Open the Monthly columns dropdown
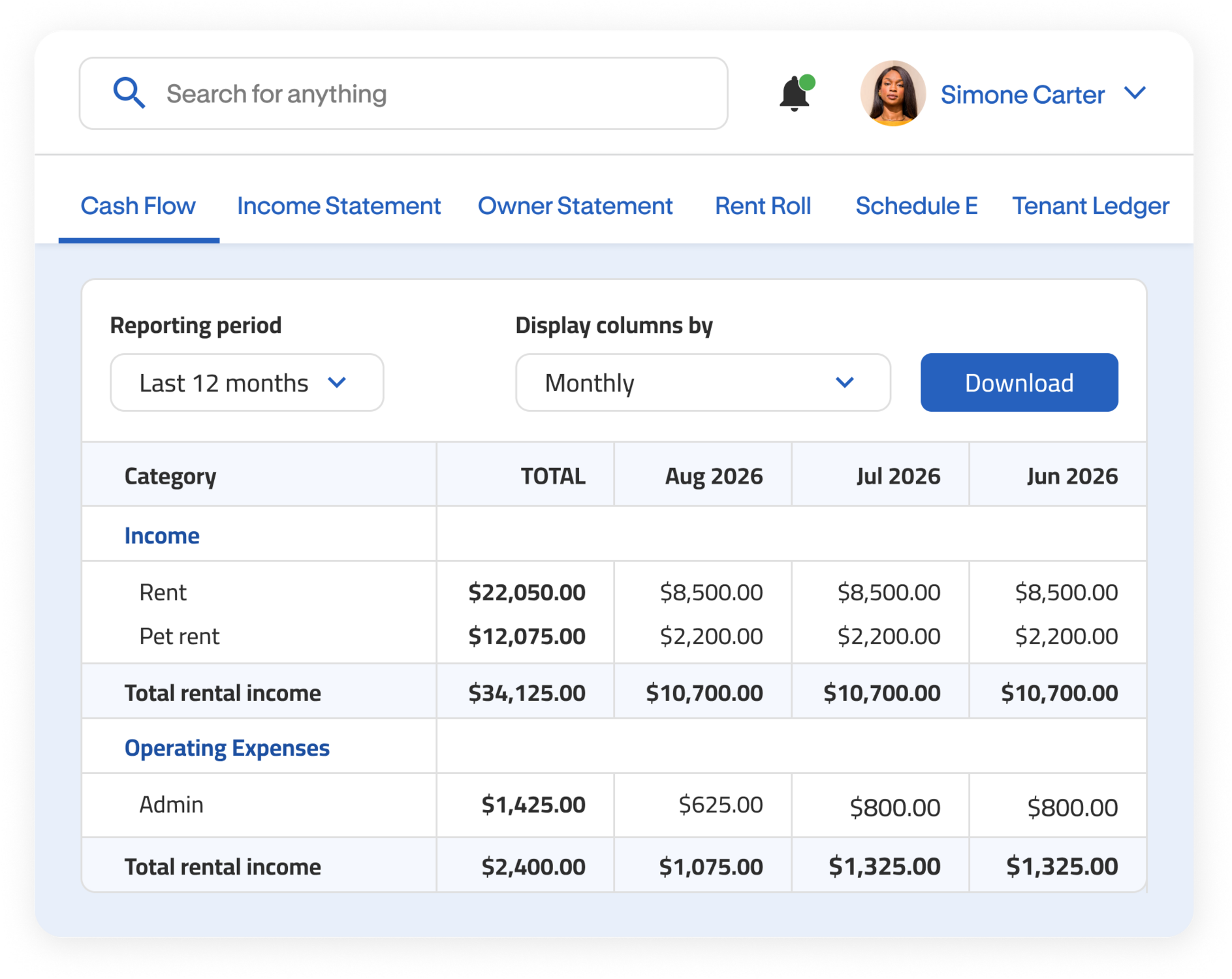Image resolution: width=1232 pixels, height=979 pixels. [703, 382]
